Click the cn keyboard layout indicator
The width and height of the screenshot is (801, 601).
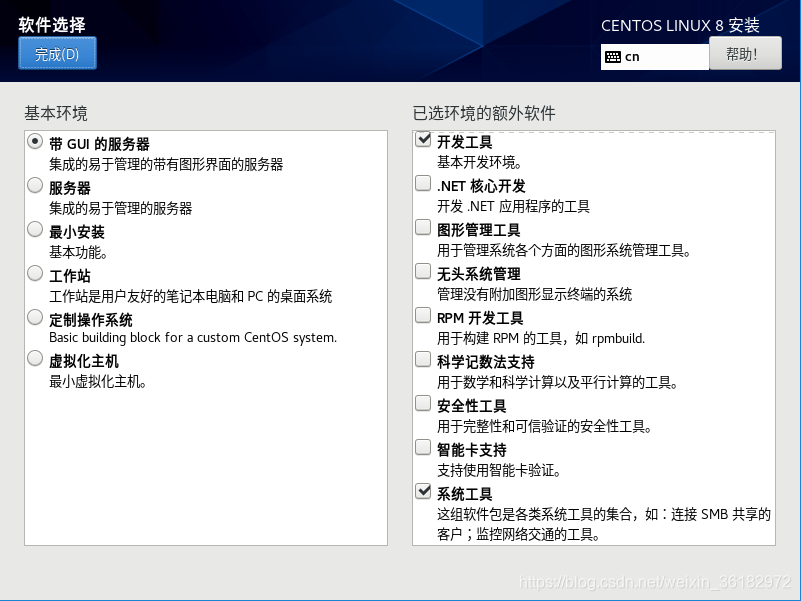[x=655, y=57]
